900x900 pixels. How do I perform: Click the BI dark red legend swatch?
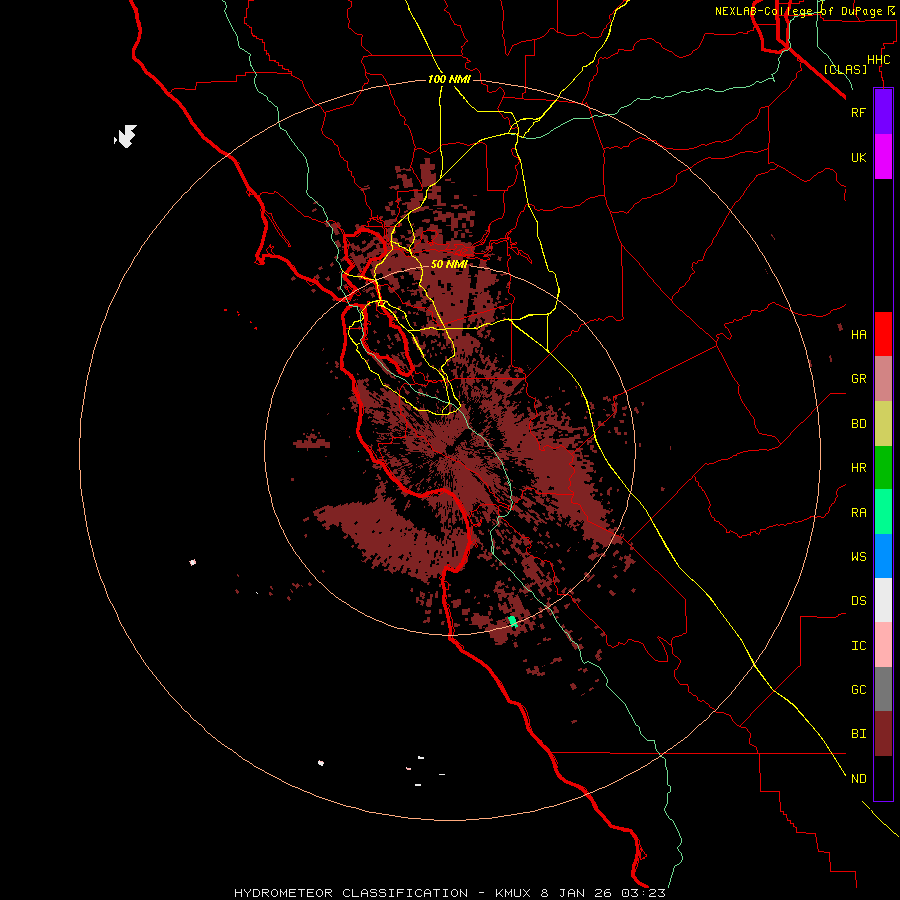883,734
